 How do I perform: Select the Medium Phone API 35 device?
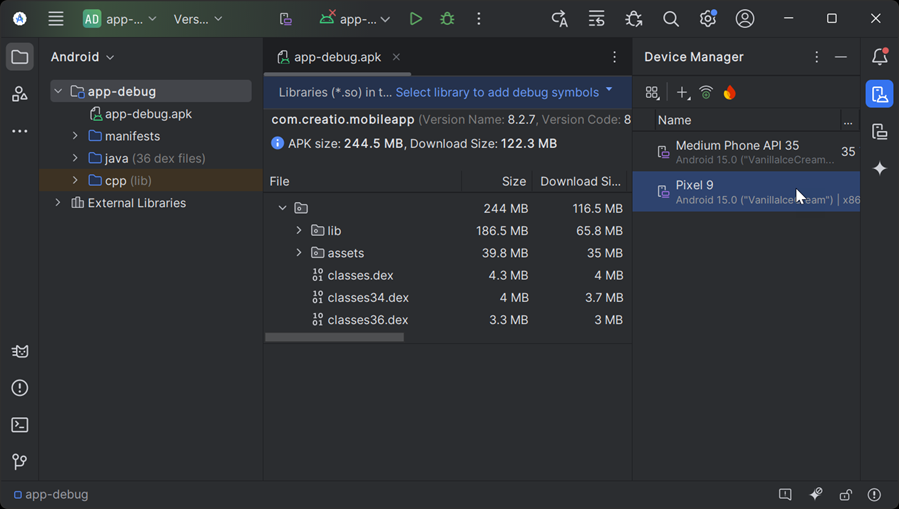pyautogui.click(x=746, y=152)
